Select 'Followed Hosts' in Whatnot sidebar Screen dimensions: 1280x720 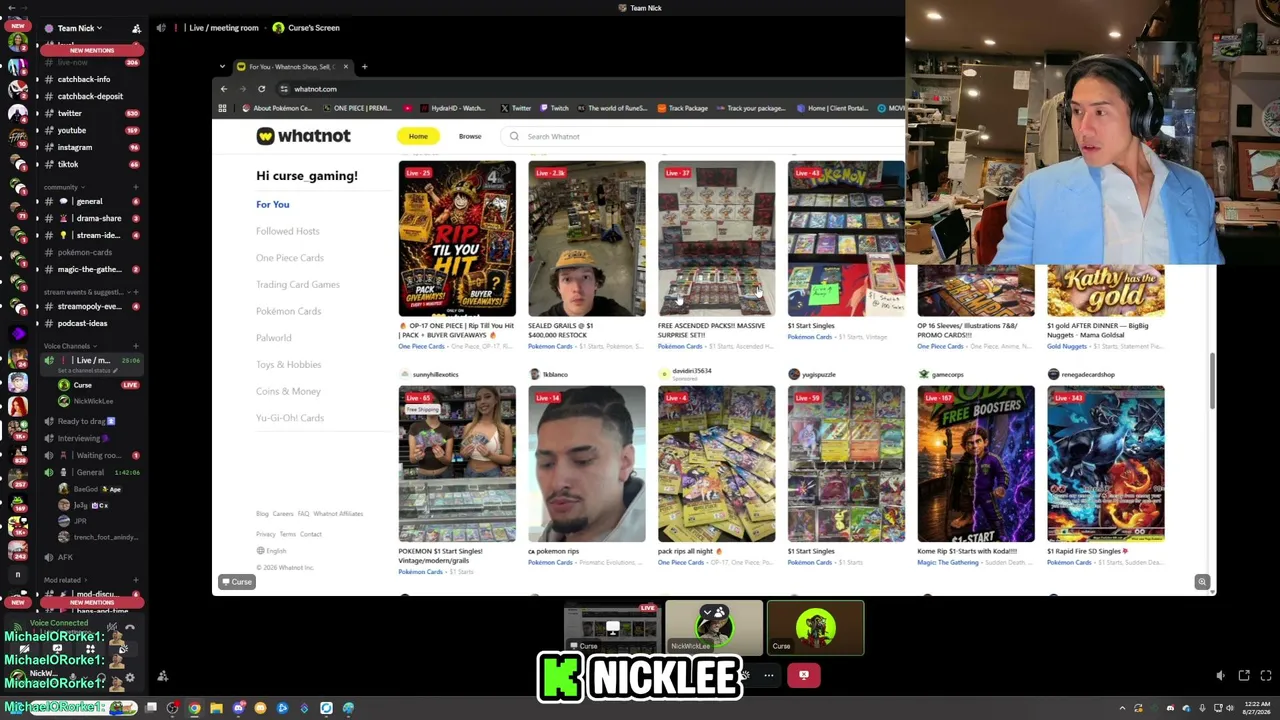pos(288,231)
